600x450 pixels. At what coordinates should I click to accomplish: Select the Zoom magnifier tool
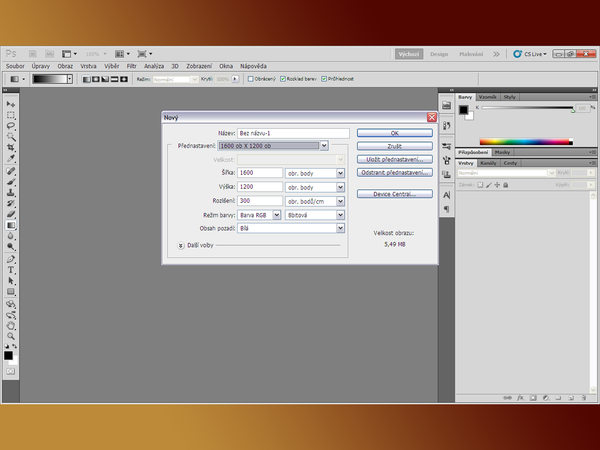click(x=11, y=335)
